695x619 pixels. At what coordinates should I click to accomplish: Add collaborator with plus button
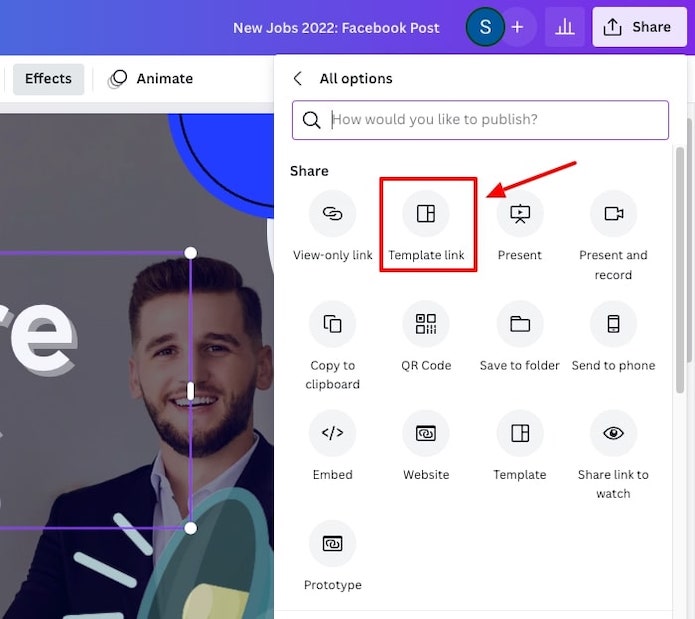(517, 27)
